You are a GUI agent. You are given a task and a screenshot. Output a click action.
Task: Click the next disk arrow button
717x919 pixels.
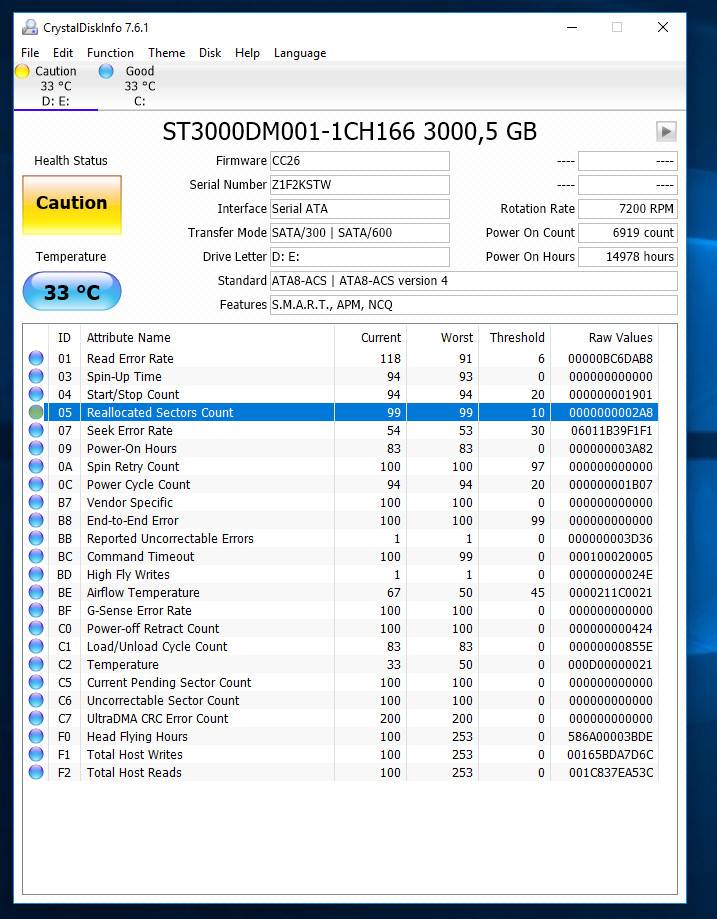tap(666, 131)
